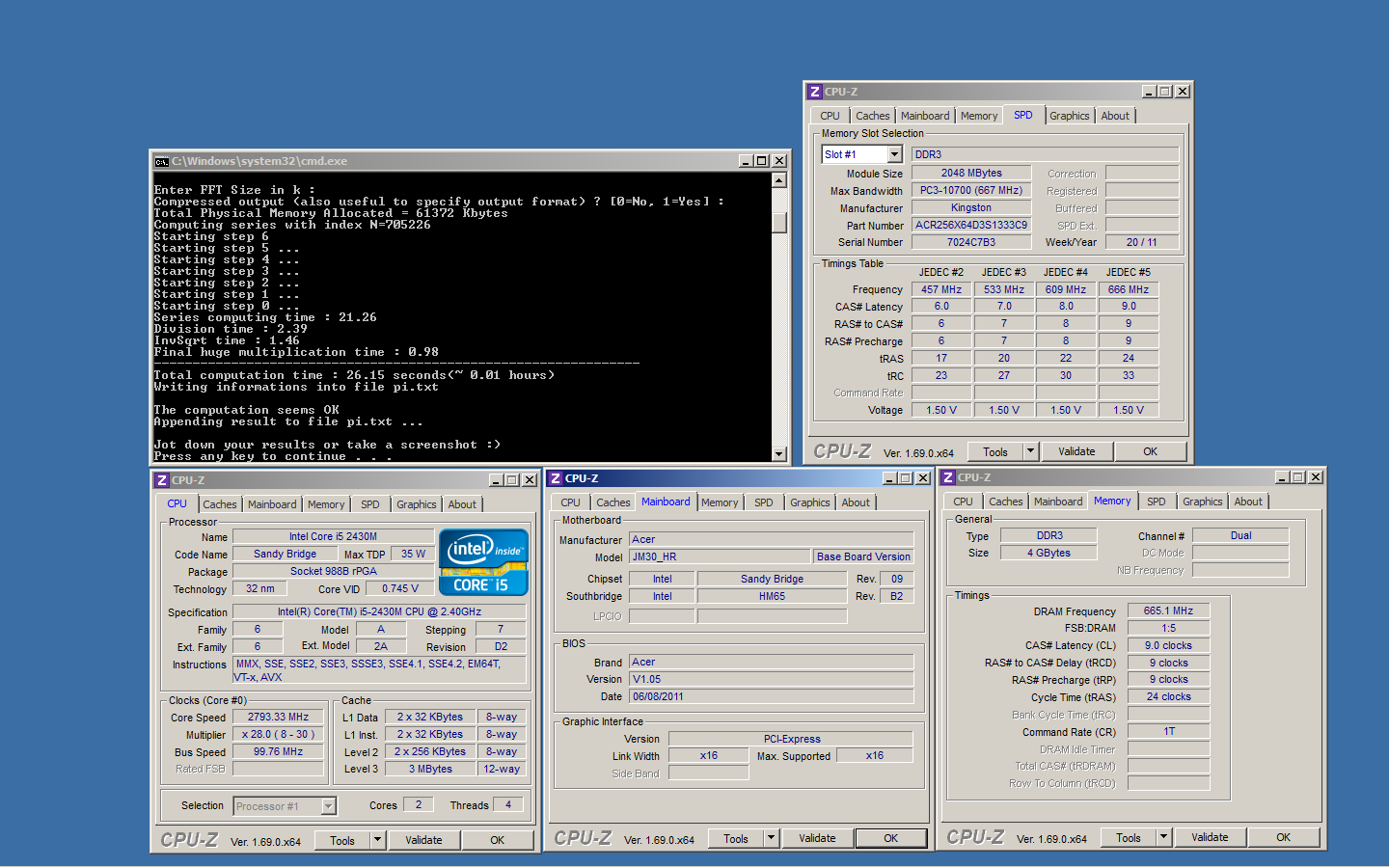Click the CAS# Latency value 9.0 clocks
Screen dimensions: 1389x868
click(x=1168, y=645)
